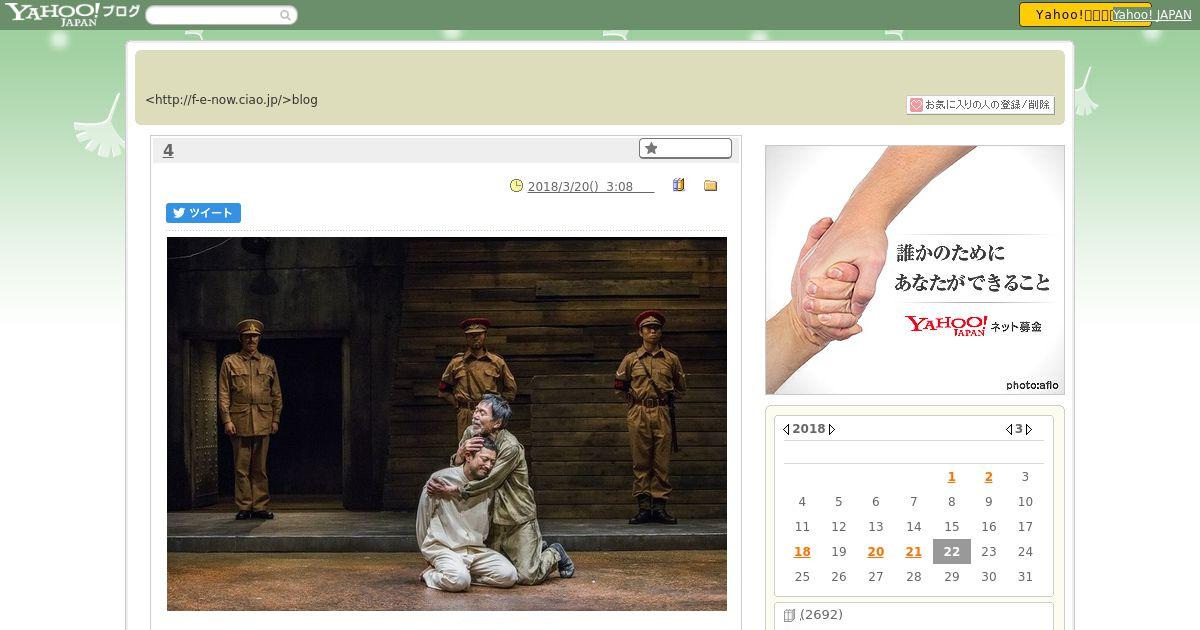Open the Yahoo! net donation banner ad
The image size is (1200, 630).
[x=915, y=270]
